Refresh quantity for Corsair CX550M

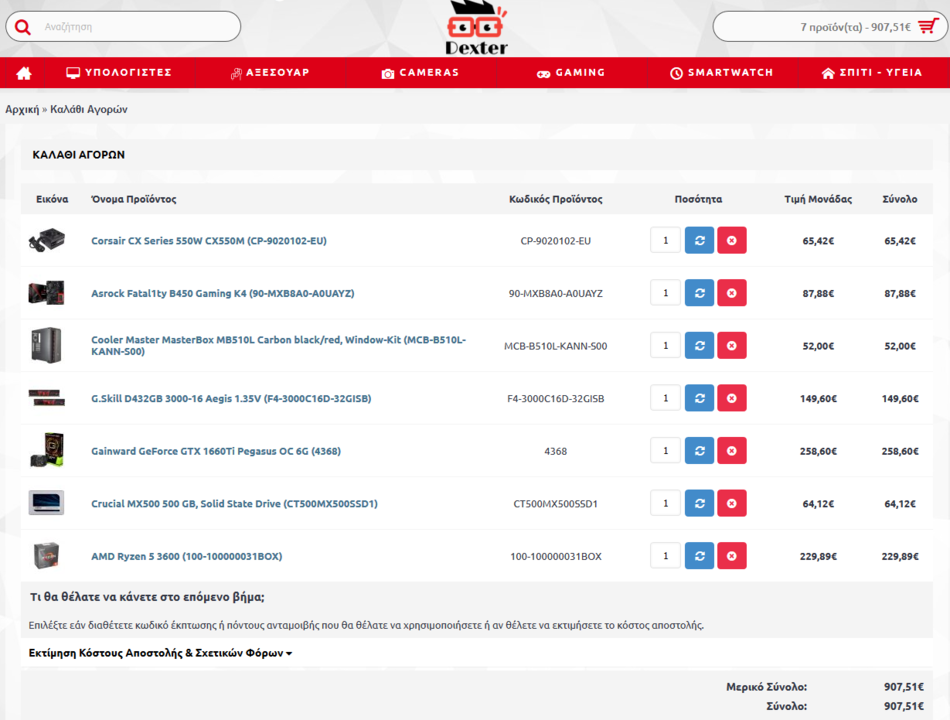point(699,240)
